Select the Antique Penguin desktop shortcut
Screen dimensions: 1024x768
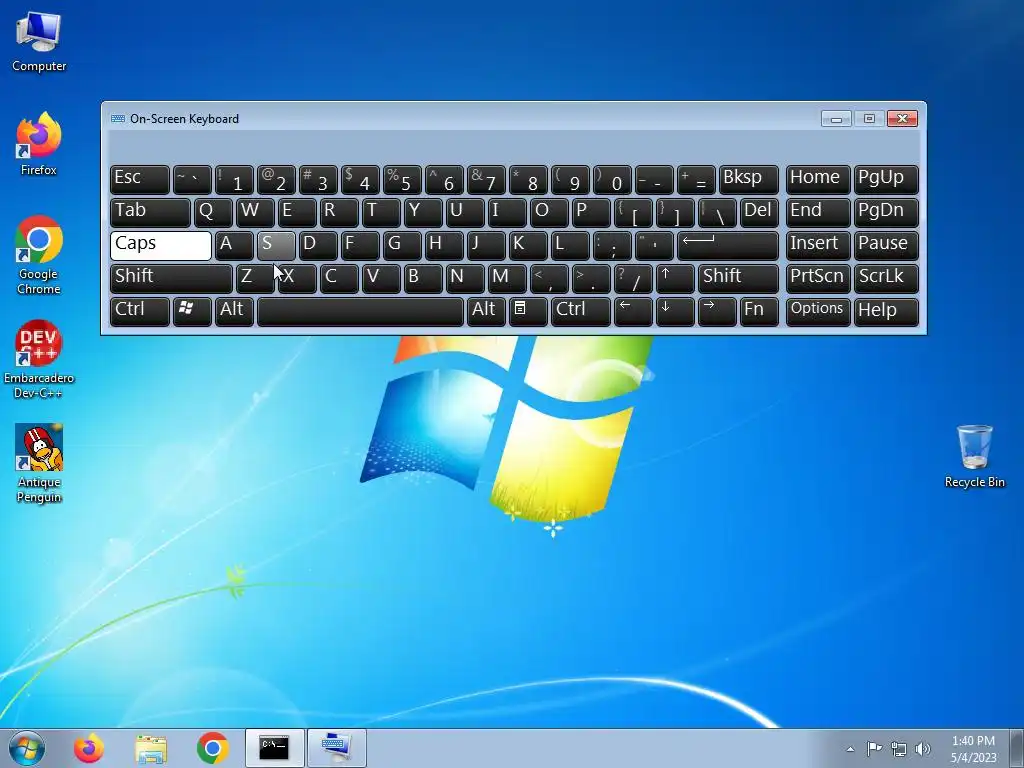(x=39, y=464)
